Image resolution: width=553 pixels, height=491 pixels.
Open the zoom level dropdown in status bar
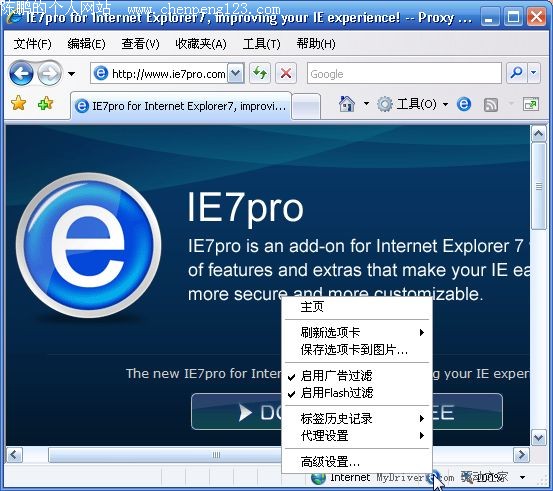point(522,478)
